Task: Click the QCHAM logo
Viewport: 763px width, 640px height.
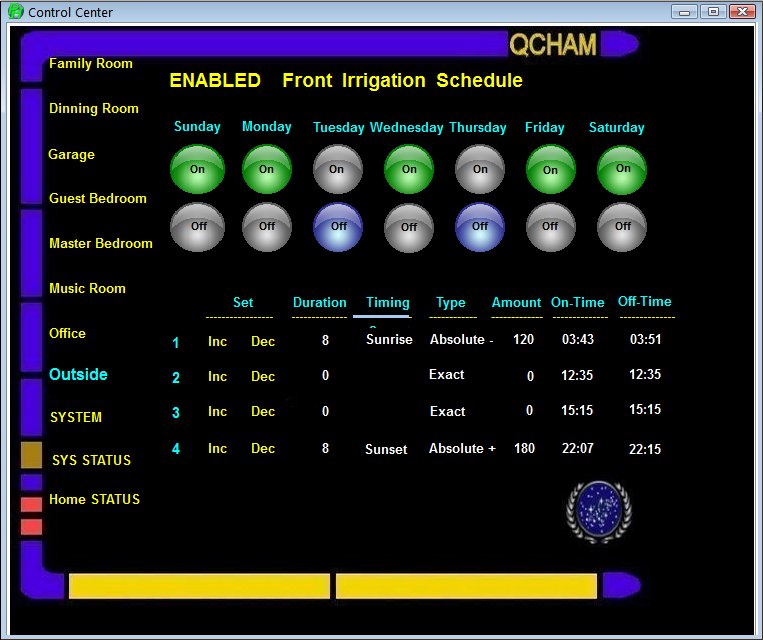Action: click(553, 45)
